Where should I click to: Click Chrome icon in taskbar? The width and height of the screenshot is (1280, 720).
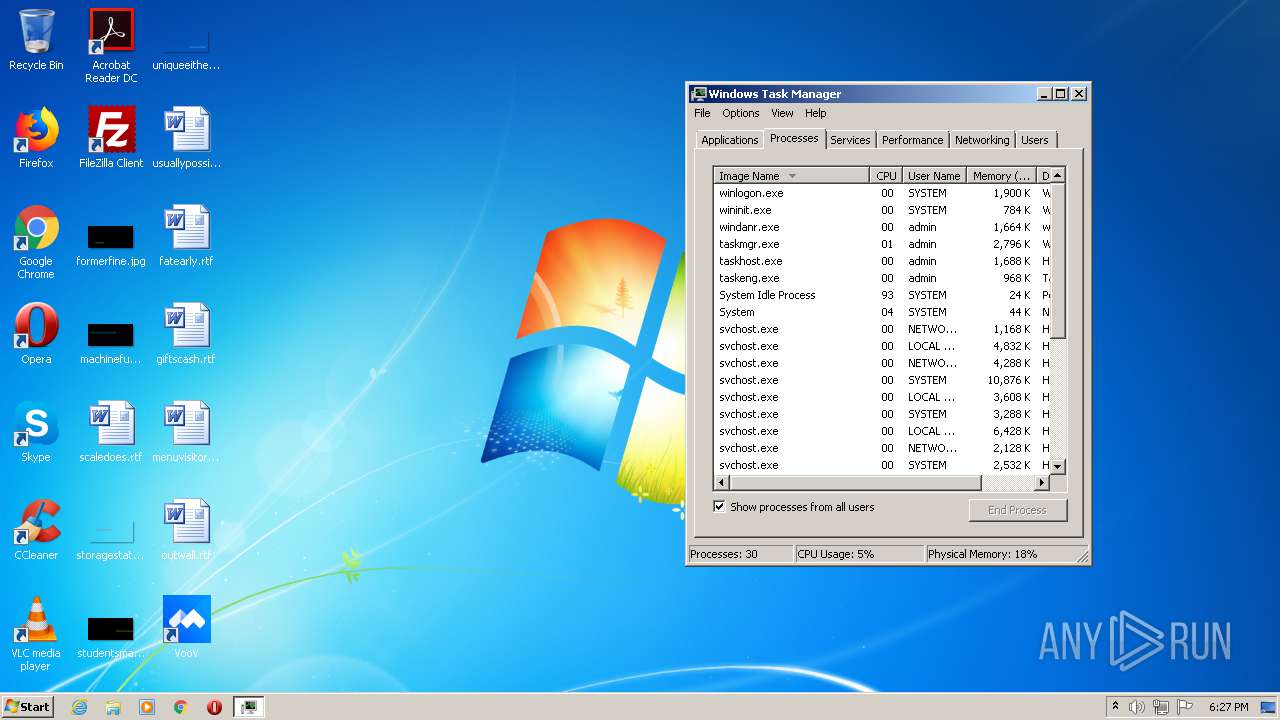click(181, 707)
